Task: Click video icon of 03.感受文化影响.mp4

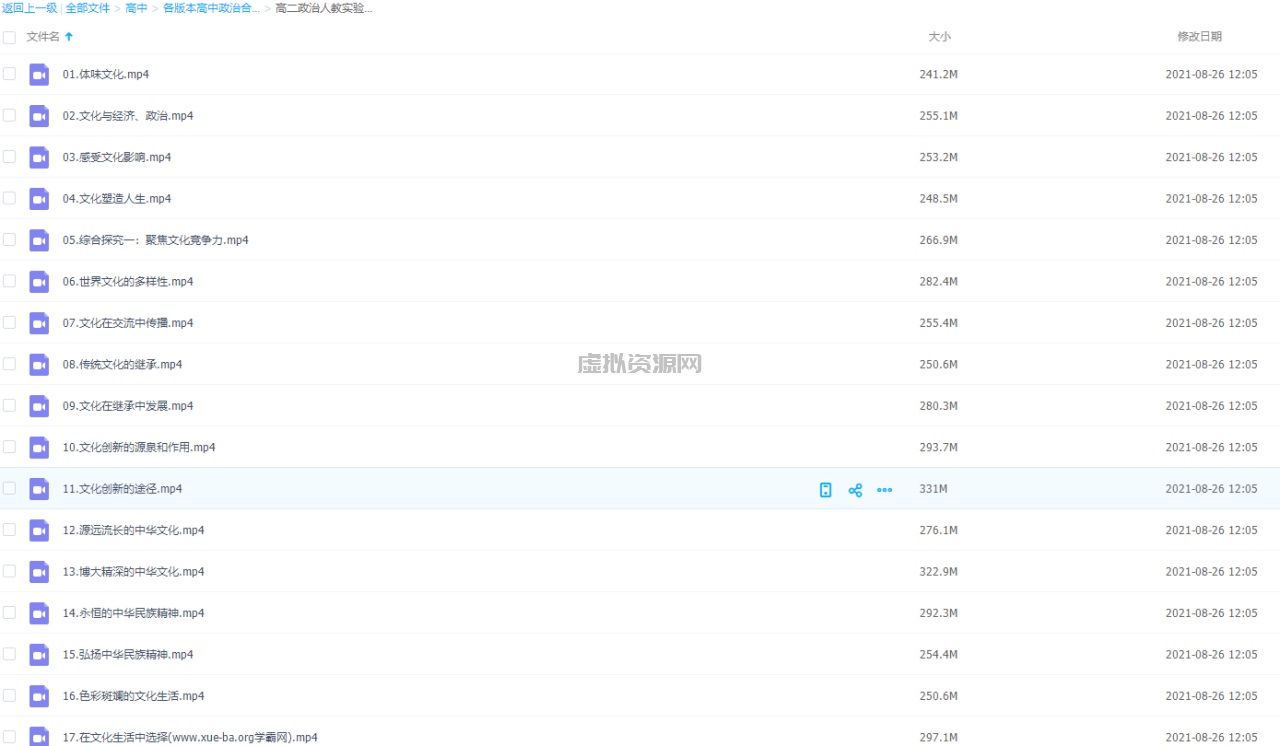Action: point(39,157)
